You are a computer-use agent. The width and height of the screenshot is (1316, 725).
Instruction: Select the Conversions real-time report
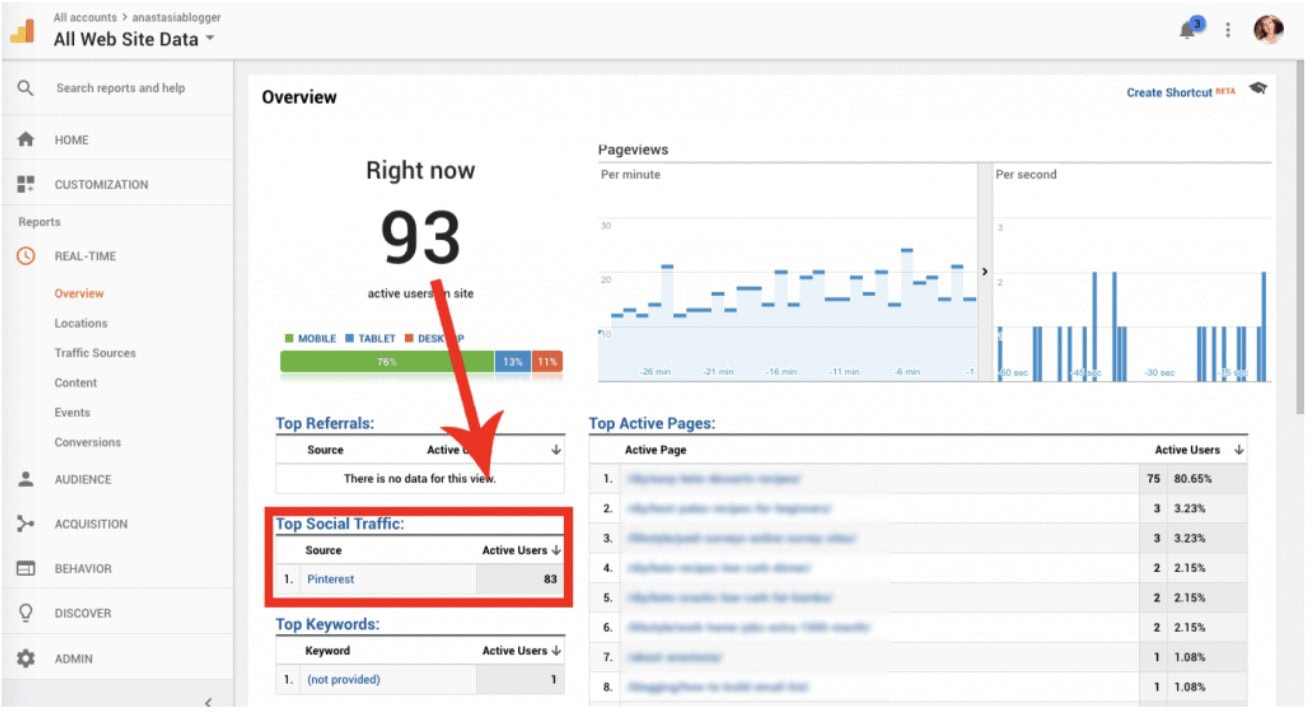pyautogui.click(x=88, y=443)
